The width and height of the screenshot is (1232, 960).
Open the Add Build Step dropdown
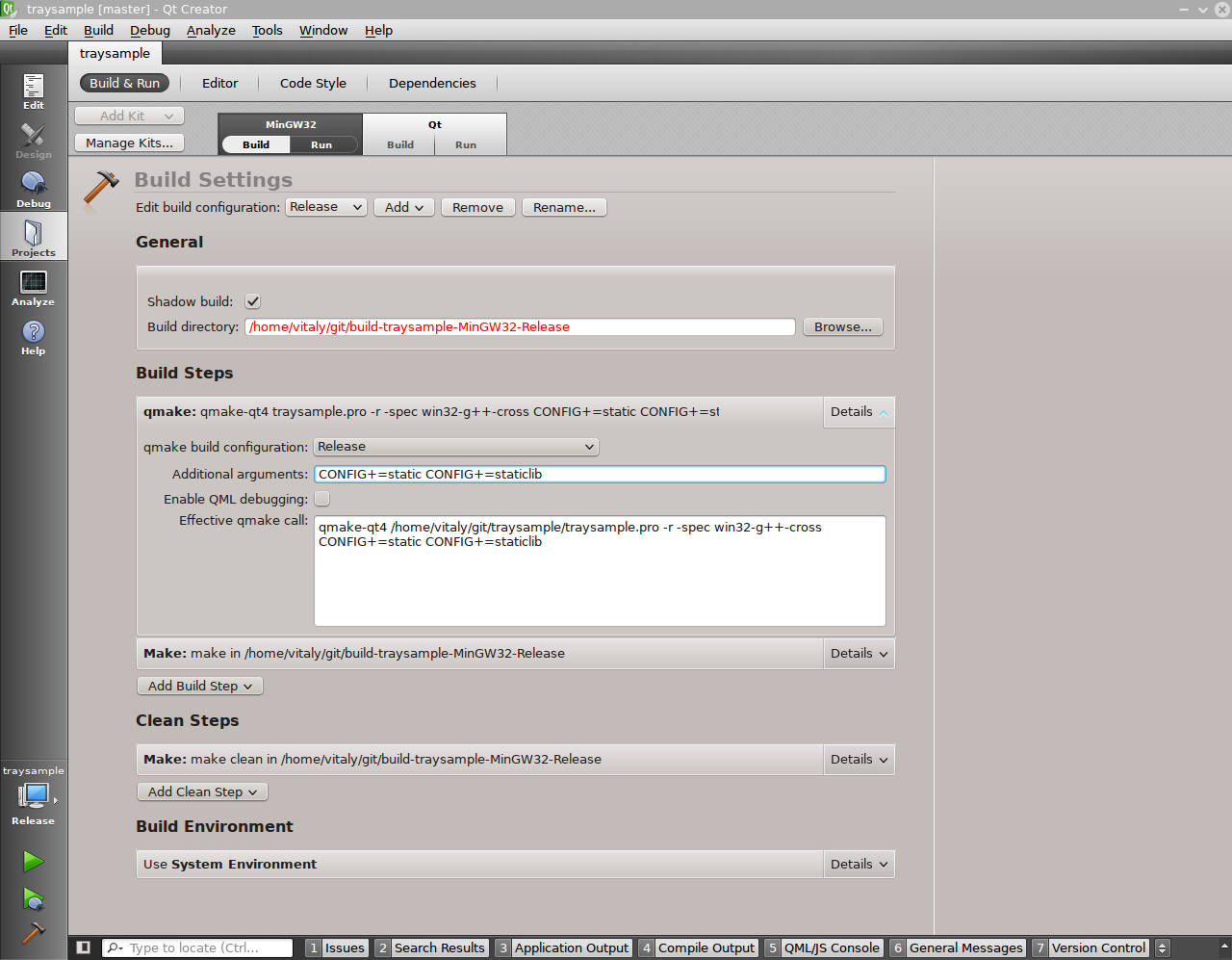(200, 686)
